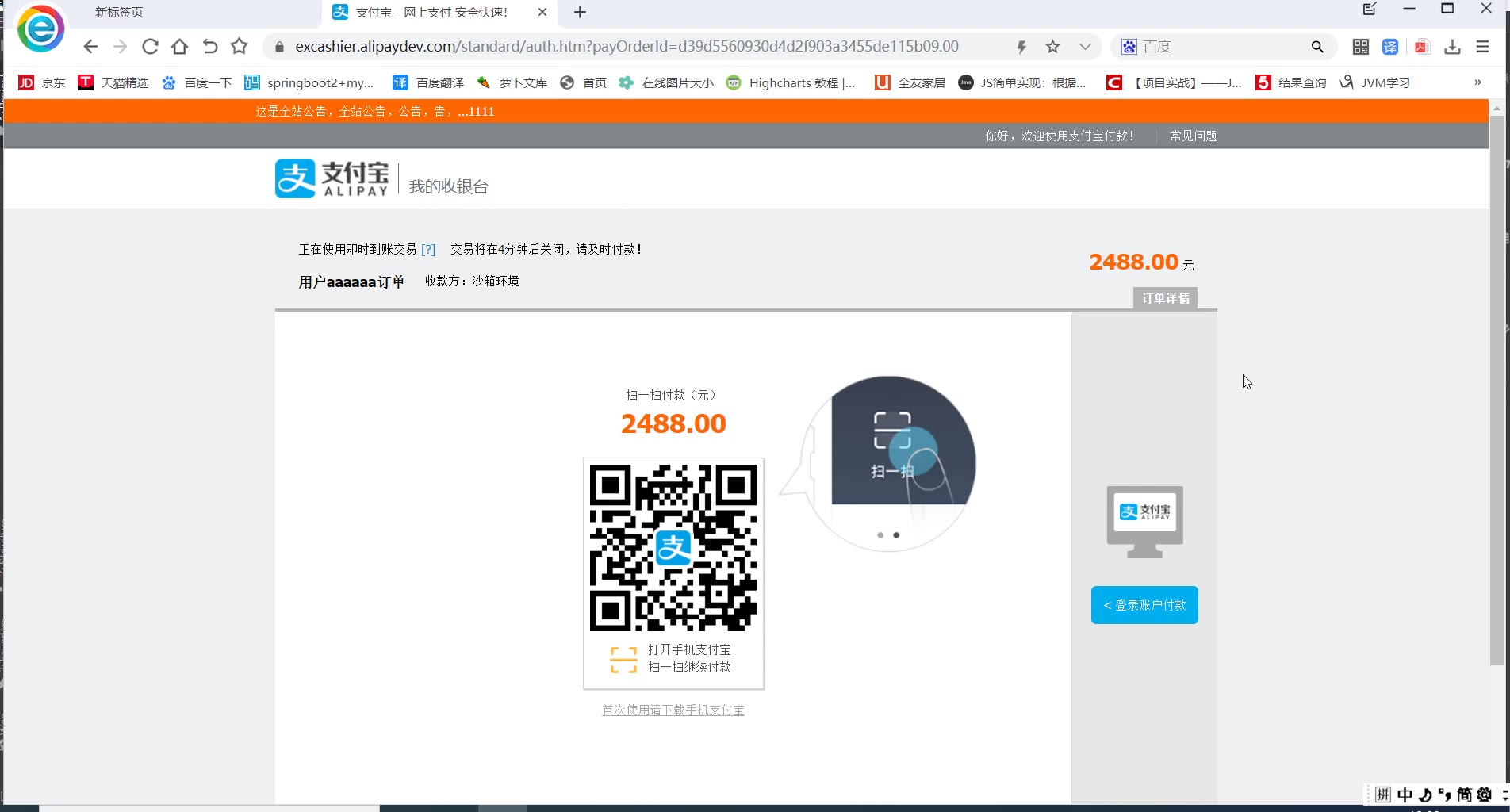Click the lightning speed mode icon

1021,47
